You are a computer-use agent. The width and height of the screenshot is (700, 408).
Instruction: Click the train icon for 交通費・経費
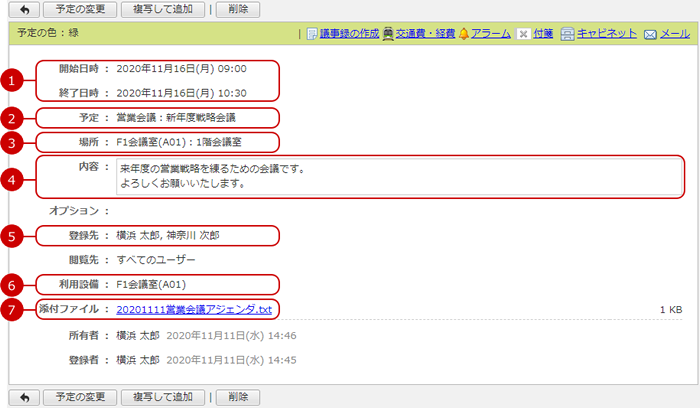[x=387, y=34]
